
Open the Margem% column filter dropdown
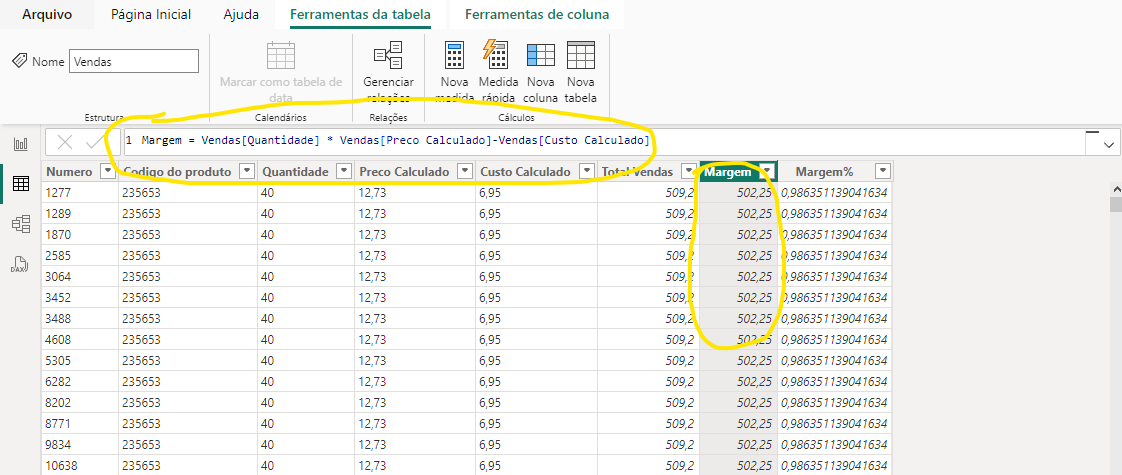[882, 172]
